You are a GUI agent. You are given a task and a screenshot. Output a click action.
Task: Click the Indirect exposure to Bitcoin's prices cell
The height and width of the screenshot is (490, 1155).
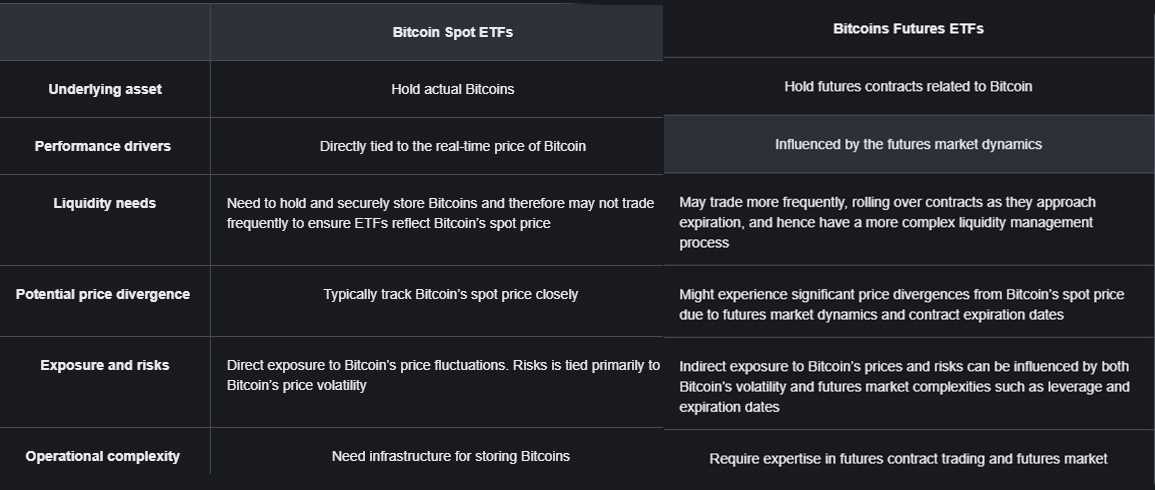pos(904,386)
